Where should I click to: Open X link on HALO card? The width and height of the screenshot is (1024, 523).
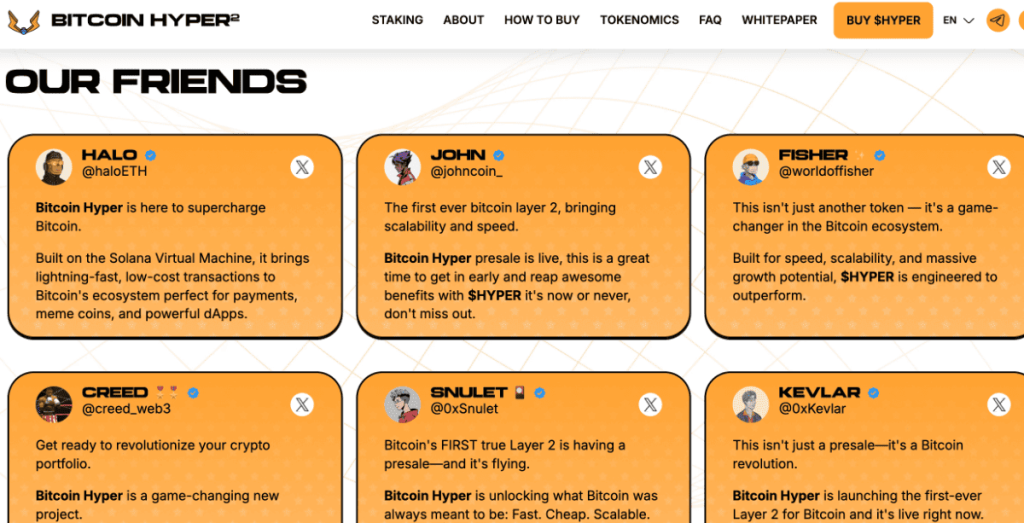coord(302,167)
